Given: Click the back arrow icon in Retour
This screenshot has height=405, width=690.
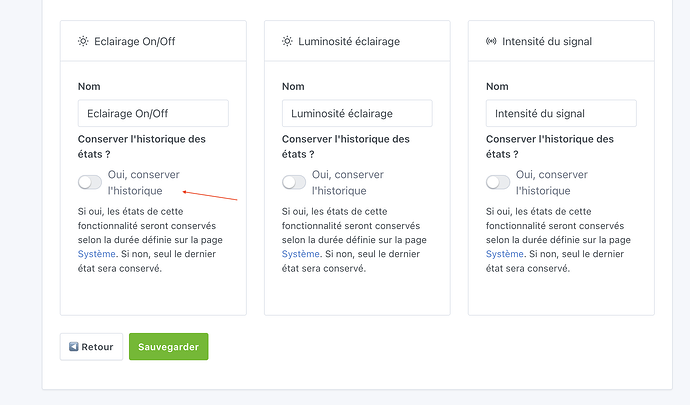Looking at the screenshot, I should (74, 348).
